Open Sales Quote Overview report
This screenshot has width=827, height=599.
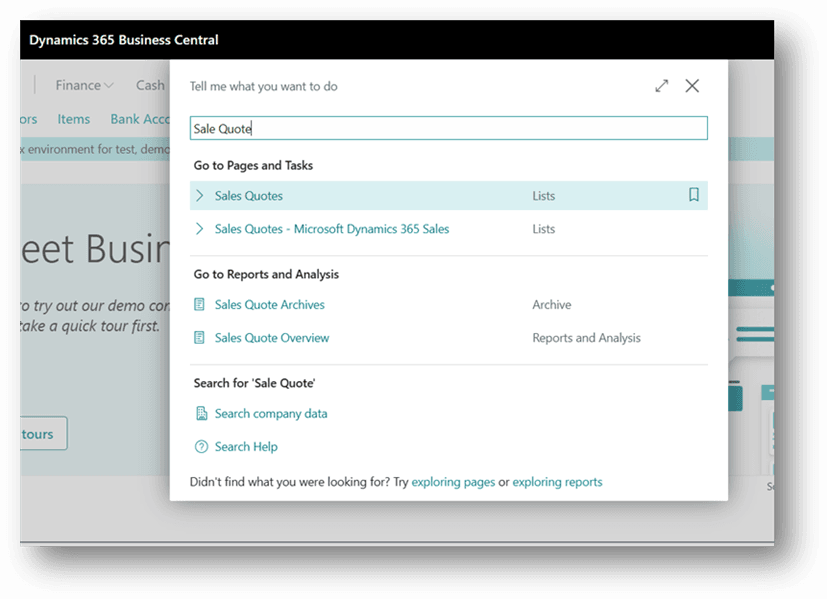272,338
